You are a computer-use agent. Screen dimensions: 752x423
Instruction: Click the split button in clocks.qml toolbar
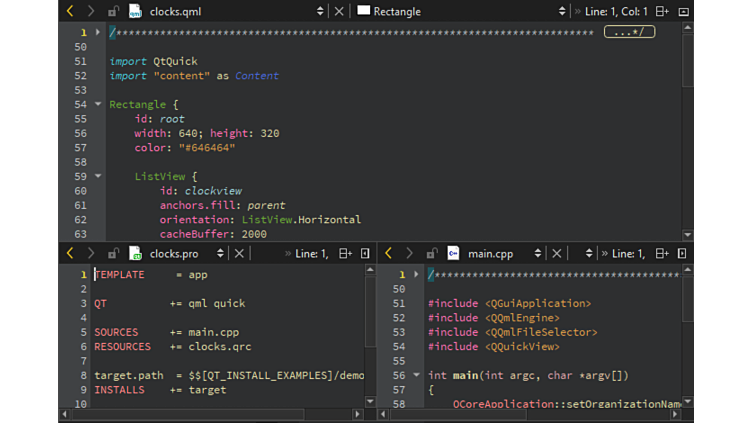[662, 11]
